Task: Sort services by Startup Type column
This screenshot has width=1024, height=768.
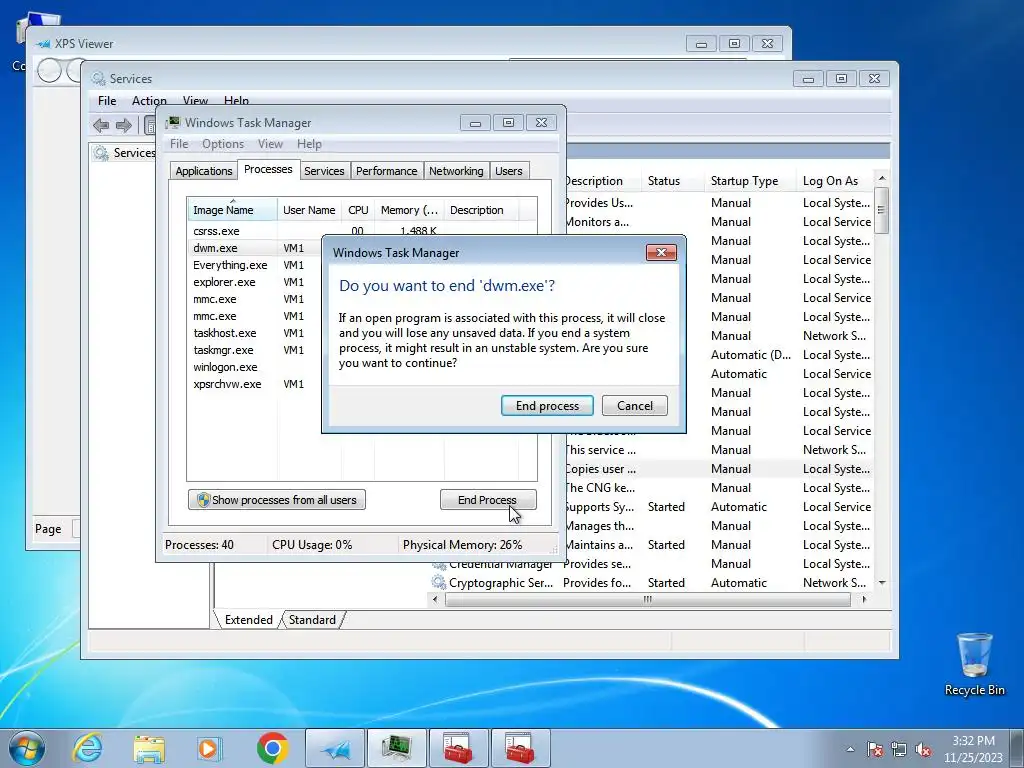Action: (750, 181)
